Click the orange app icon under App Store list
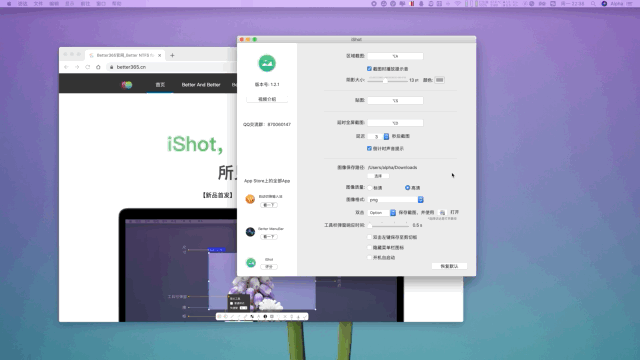The height and width of the screenshot is (360, 640). [250, 199]
